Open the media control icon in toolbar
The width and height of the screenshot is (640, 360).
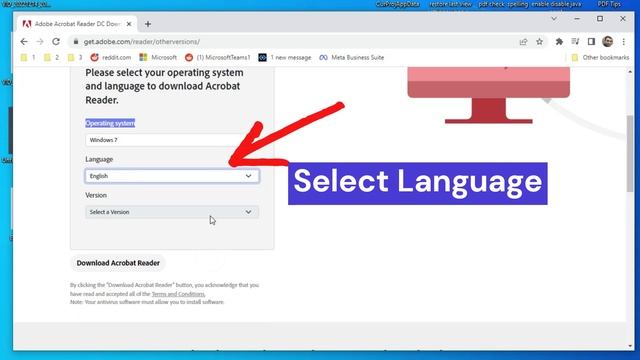click(575, 42)
